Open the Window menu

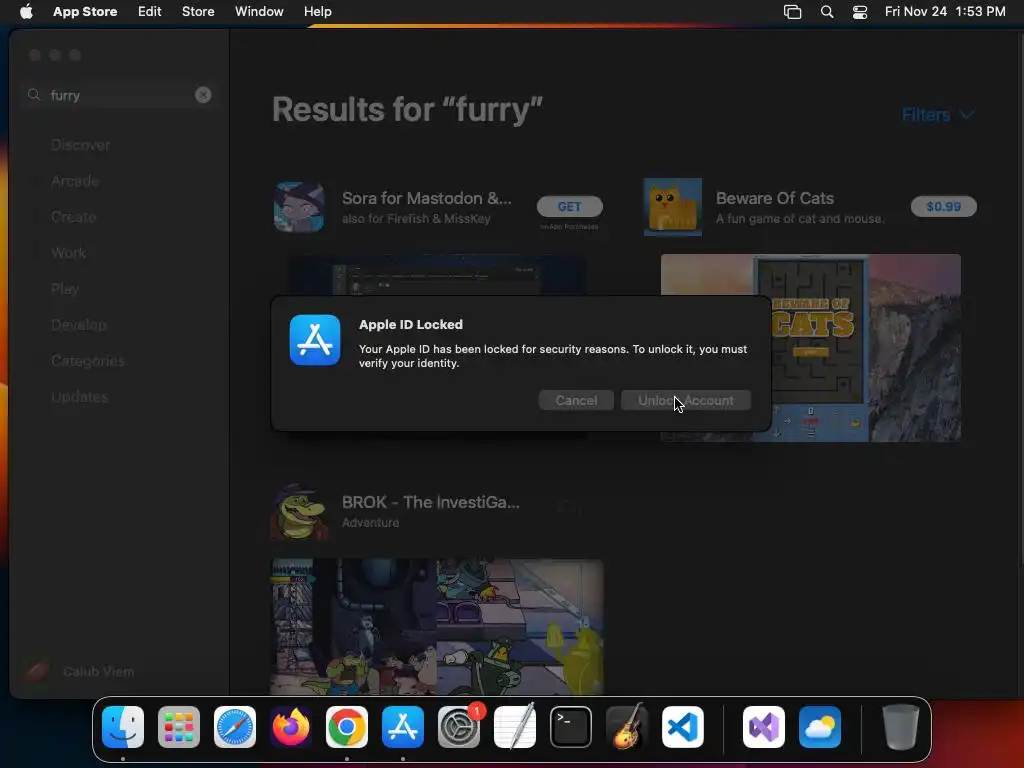click(x=259, y=11)
